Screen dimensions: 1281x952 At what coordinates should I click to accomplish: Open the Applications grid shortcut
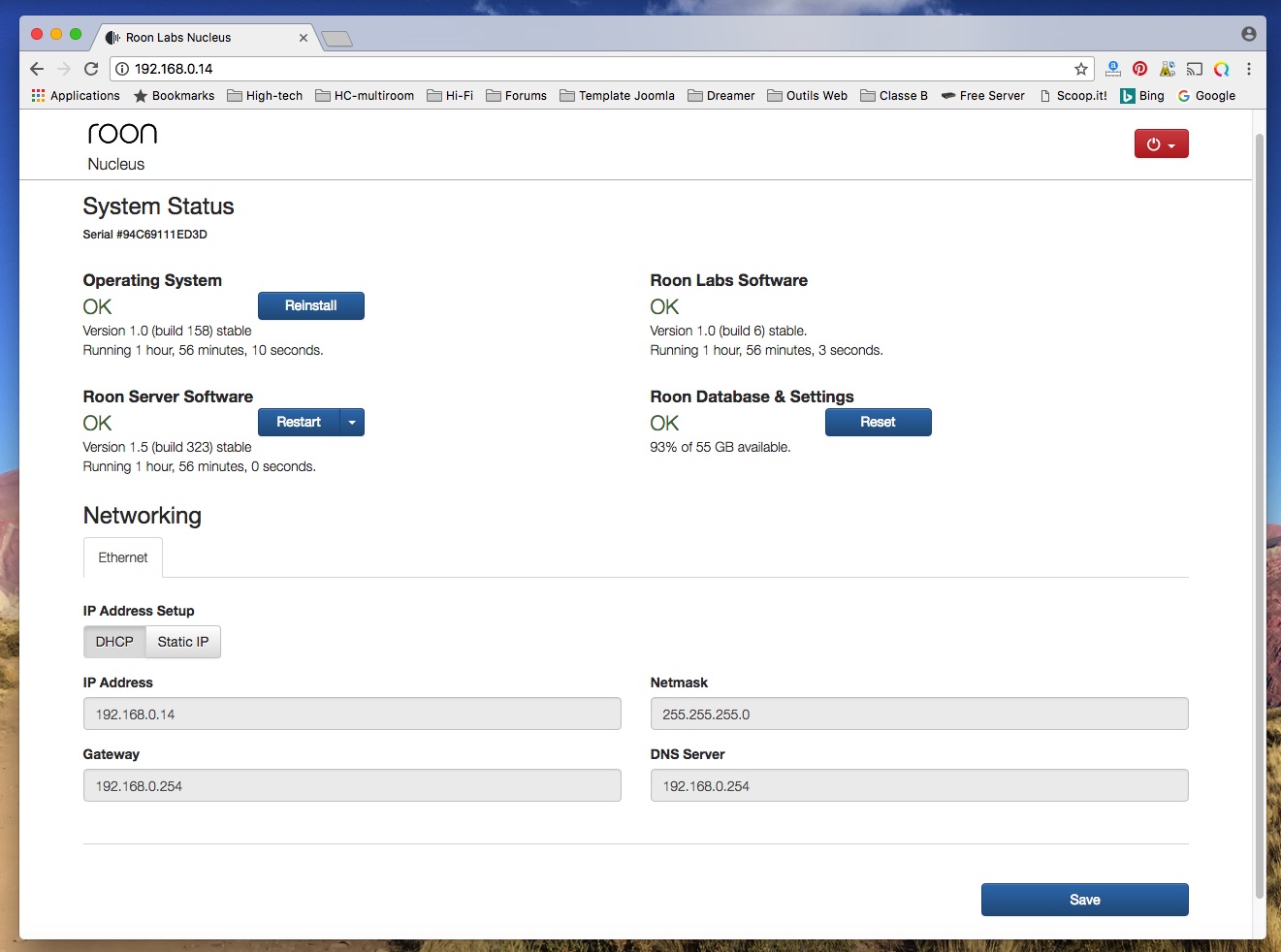(76, 96)
